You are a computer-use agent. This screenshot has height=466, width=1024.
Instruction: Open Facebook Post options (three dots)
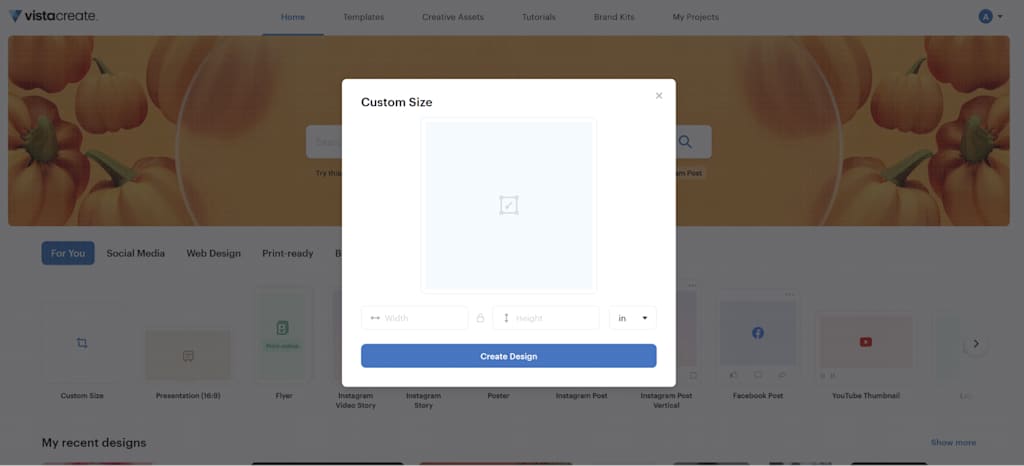(790, 294)
